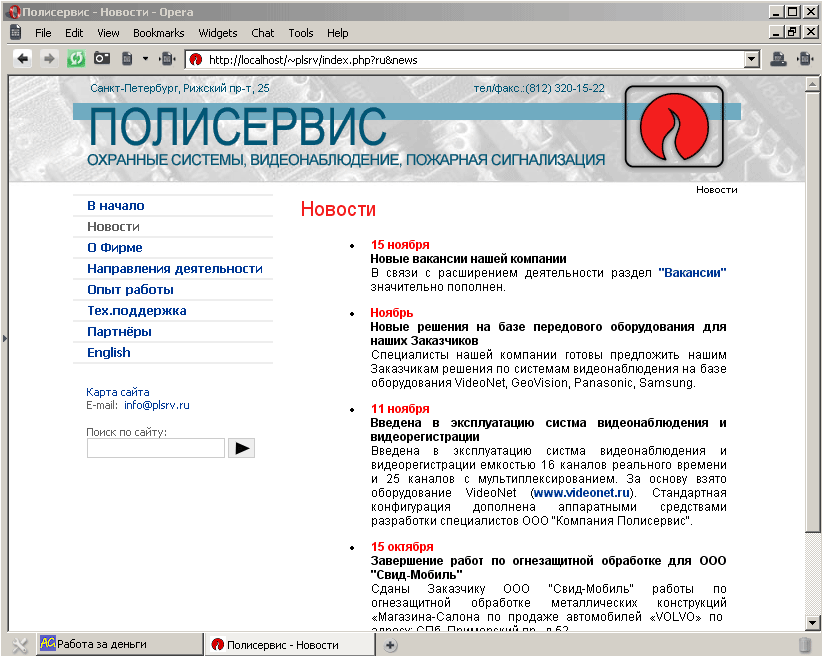
Task: Open the File menu
Action: point(43,33)
